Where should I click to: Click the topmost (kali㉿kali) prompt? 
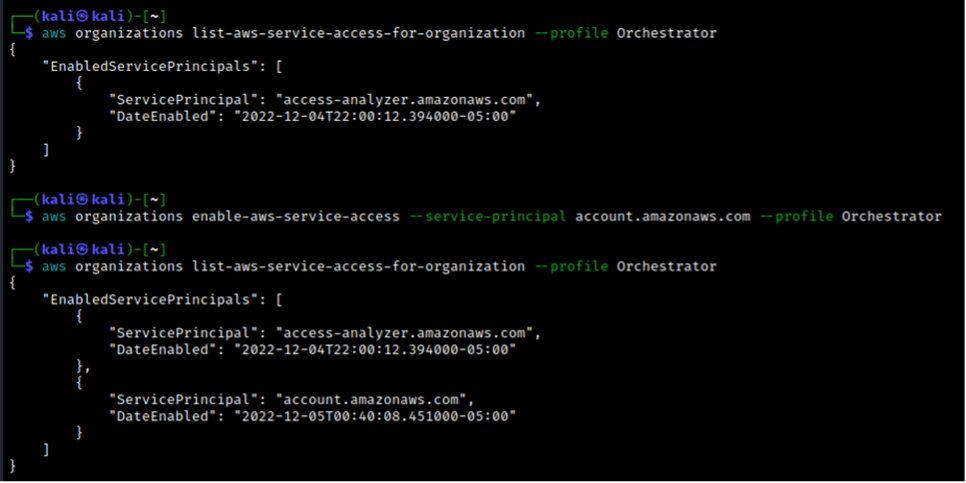[x=77, y=16]
